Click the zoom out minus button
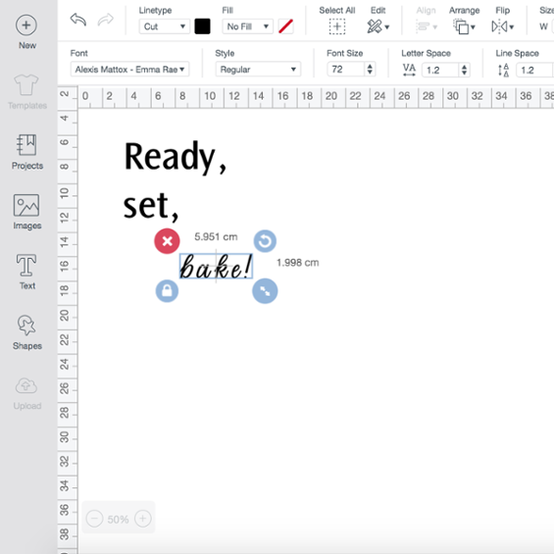This screenshot has height=554, width=554. (x=94, y=519)
